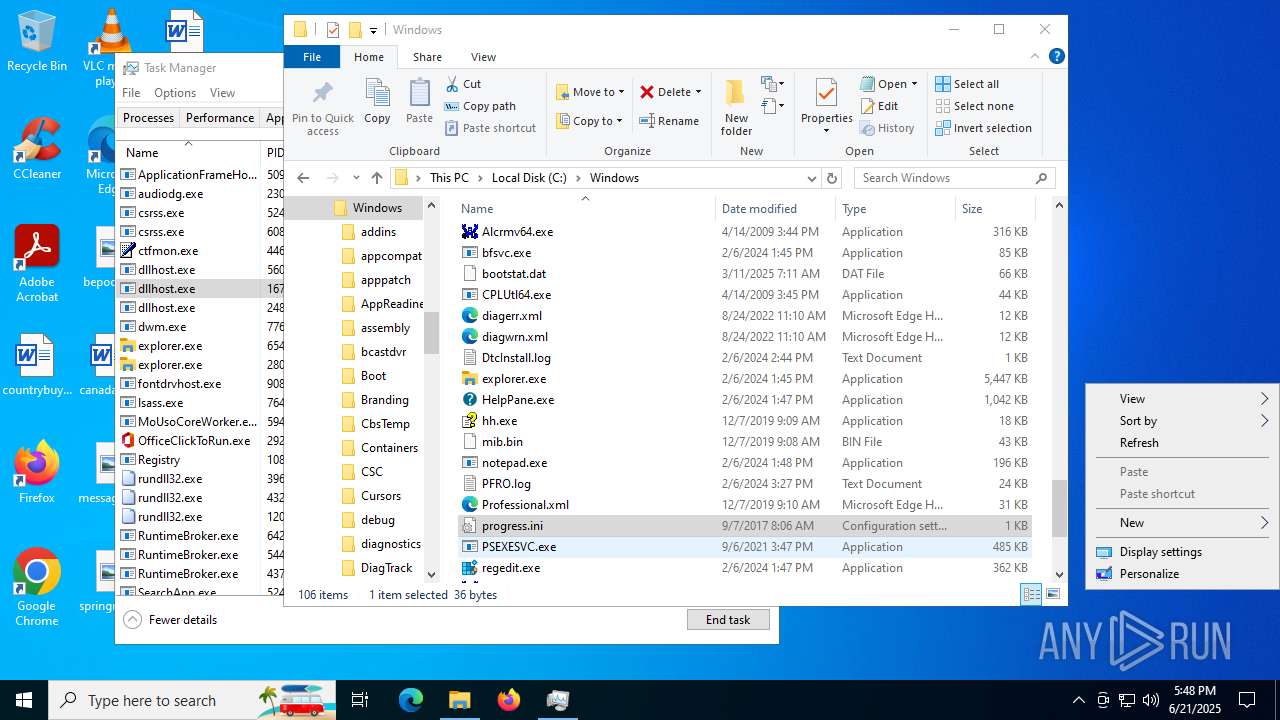This screenshot has width=1280, height=720.
Task: Open the Recycle Bin desktop icon
Action: pyautogui.click(x=37, y=42)
